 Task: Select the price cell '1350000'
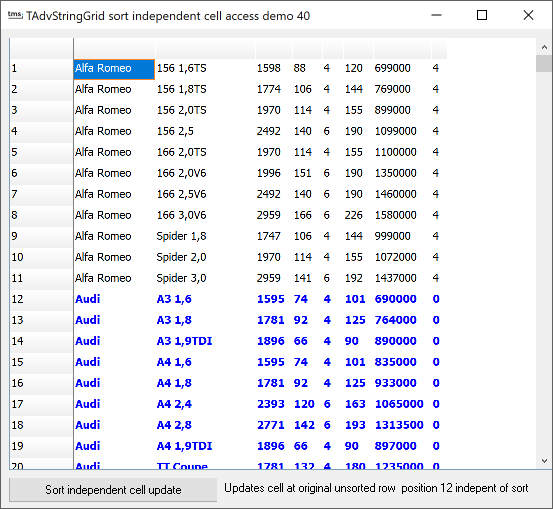[402, 174]
